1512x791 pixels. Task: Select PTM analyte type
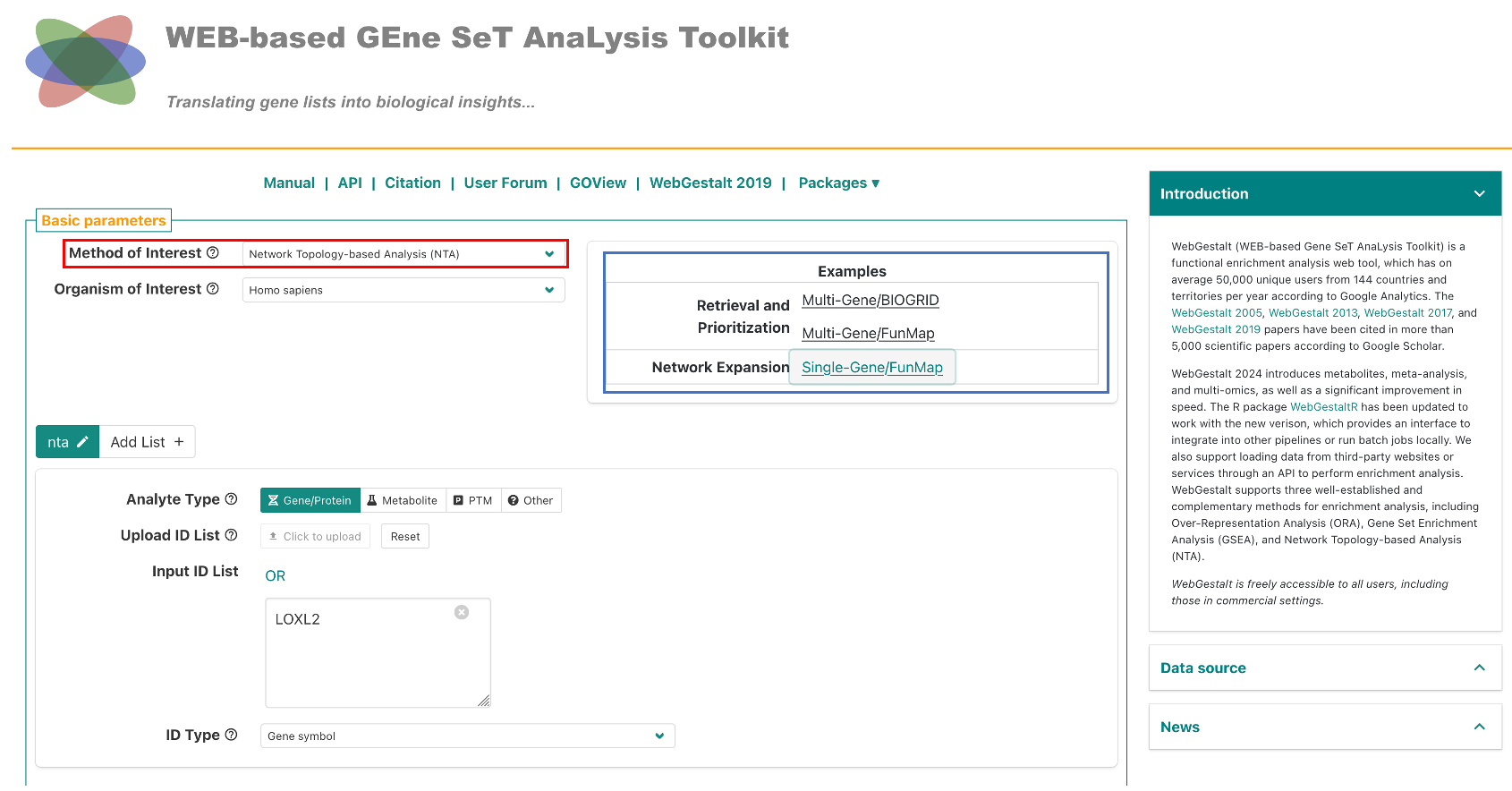click(473, 500)
